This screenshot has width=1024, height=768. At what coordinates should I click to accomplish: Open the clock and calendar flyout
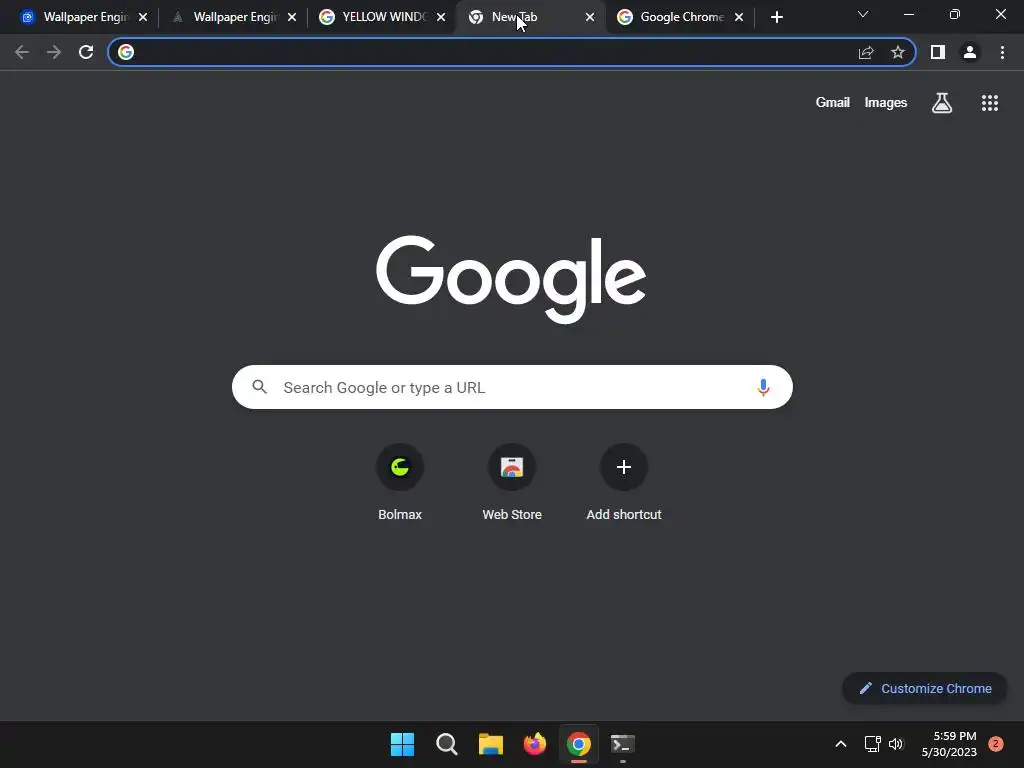(x=949, y=744)
